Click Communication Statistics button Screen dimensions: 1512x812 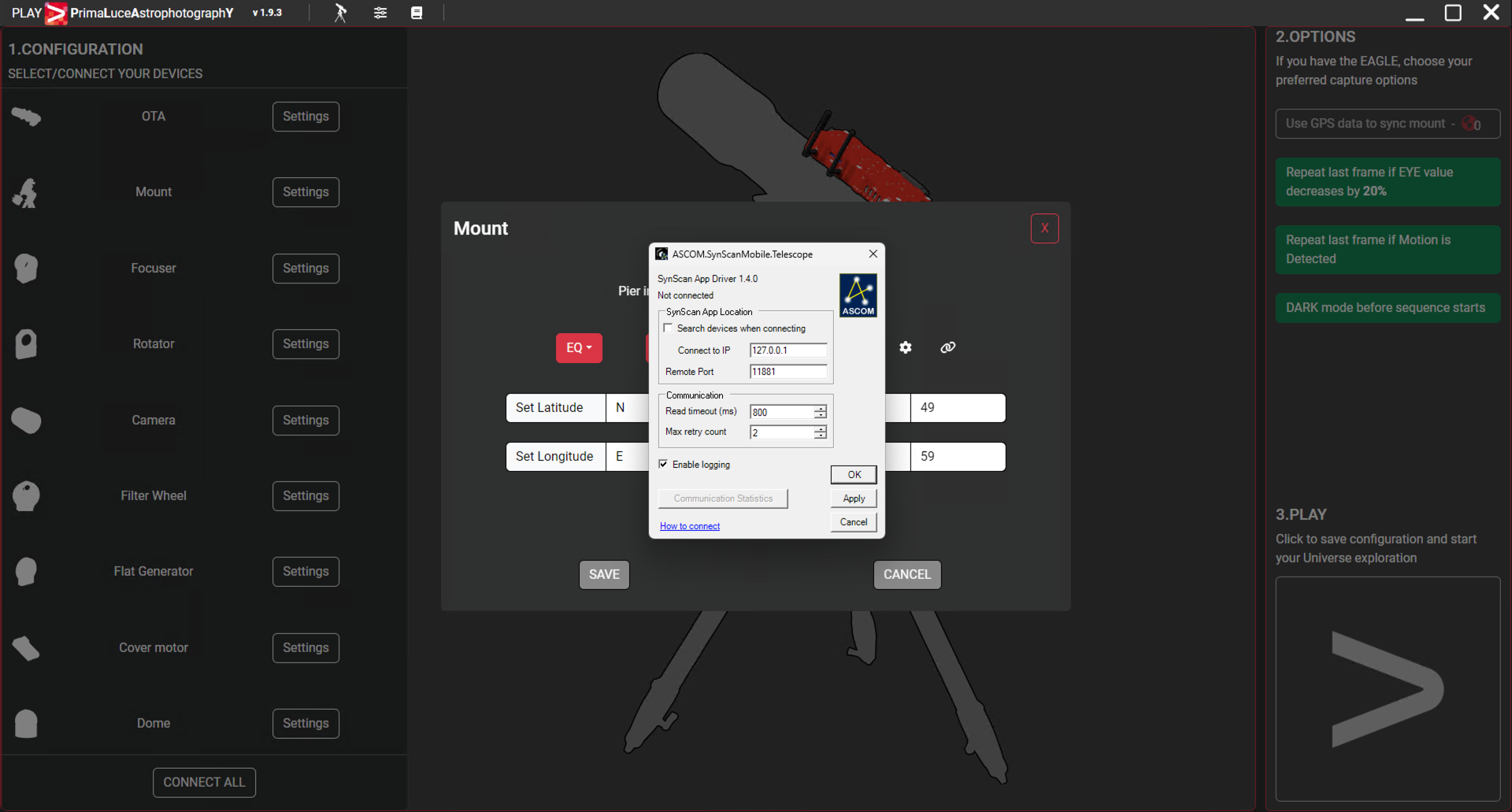pyautogui.click(x=723, y=499)
